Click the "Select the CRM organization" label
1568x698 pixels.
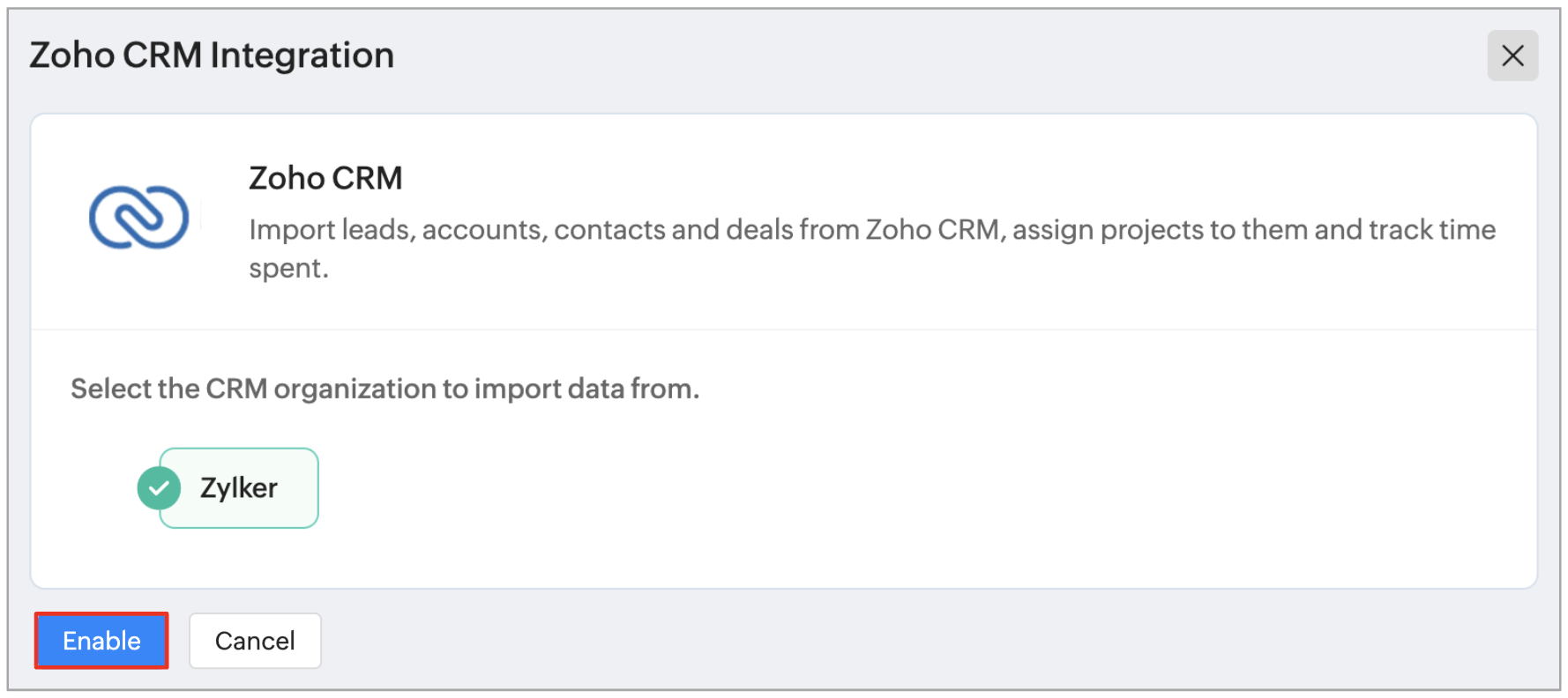coord(385,389)
